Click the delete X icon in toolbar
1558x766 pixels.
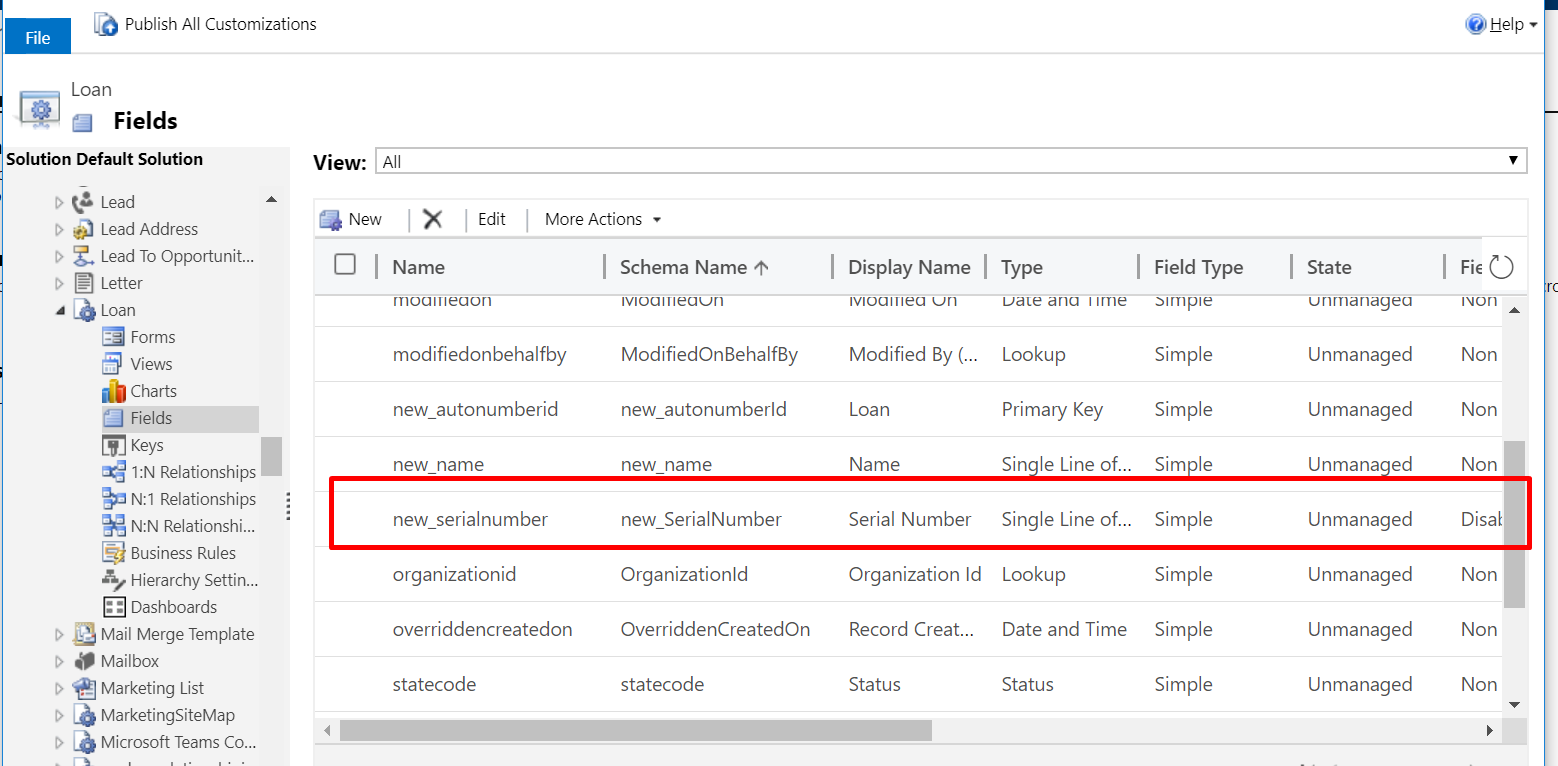coord(432,219)
